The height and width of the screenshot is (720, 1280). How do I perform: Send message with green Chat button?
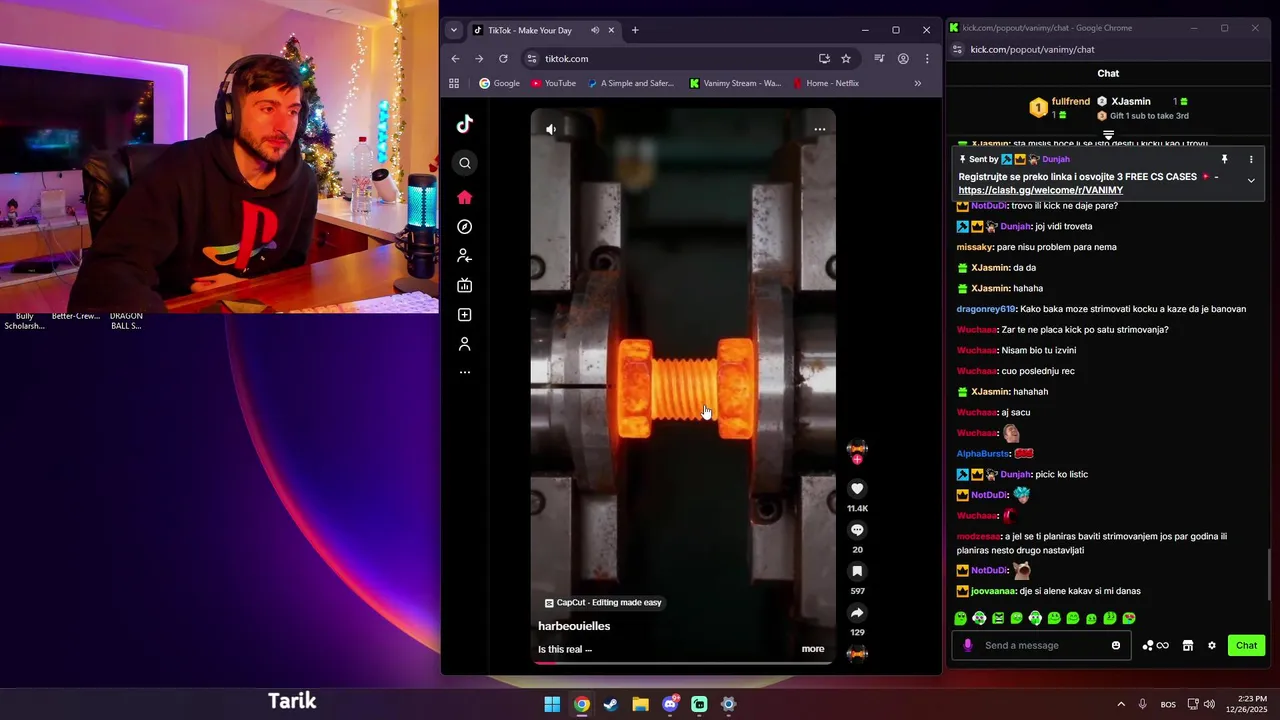point(1246,645)
